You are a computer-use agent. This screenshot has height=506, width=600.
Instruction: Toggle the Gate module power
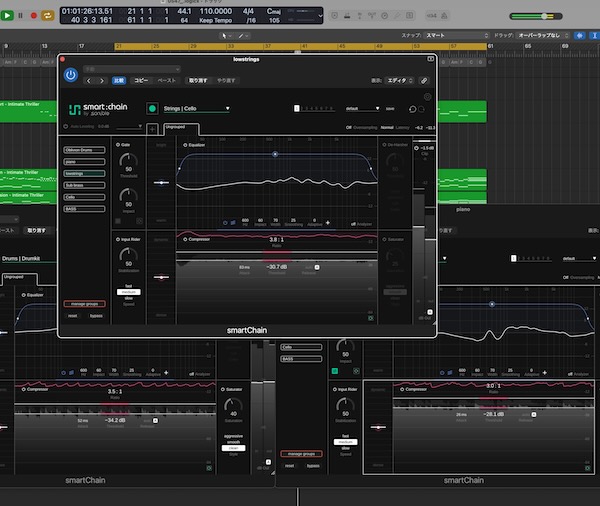[x=118, y=145]
